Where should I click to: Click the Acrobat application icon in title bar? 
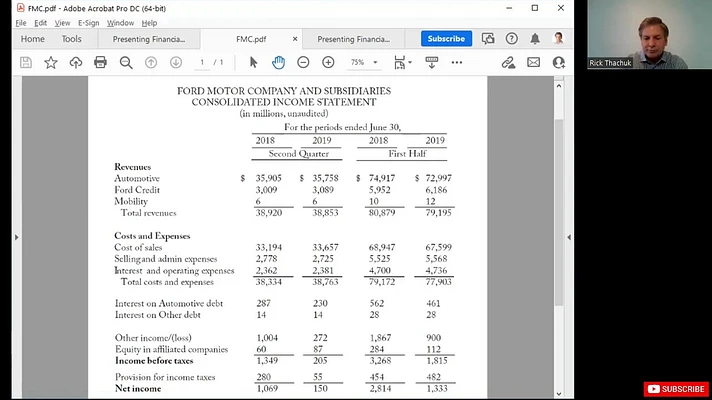click(x=20, y=8)
